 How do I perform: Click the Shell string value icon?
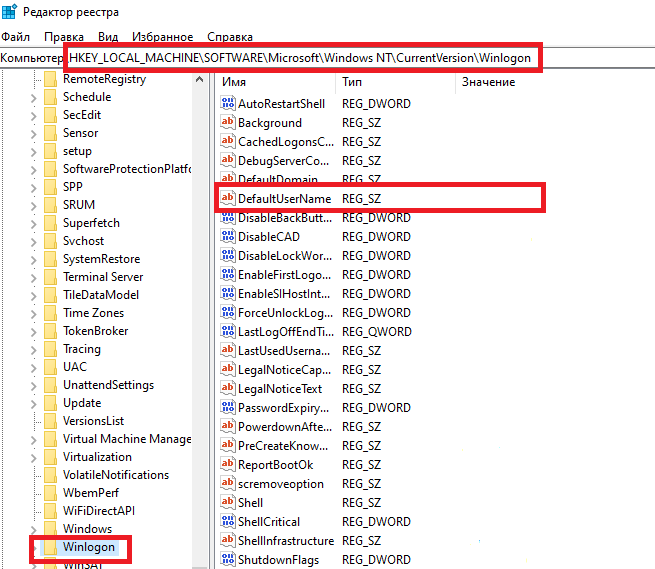click(228, 503)
